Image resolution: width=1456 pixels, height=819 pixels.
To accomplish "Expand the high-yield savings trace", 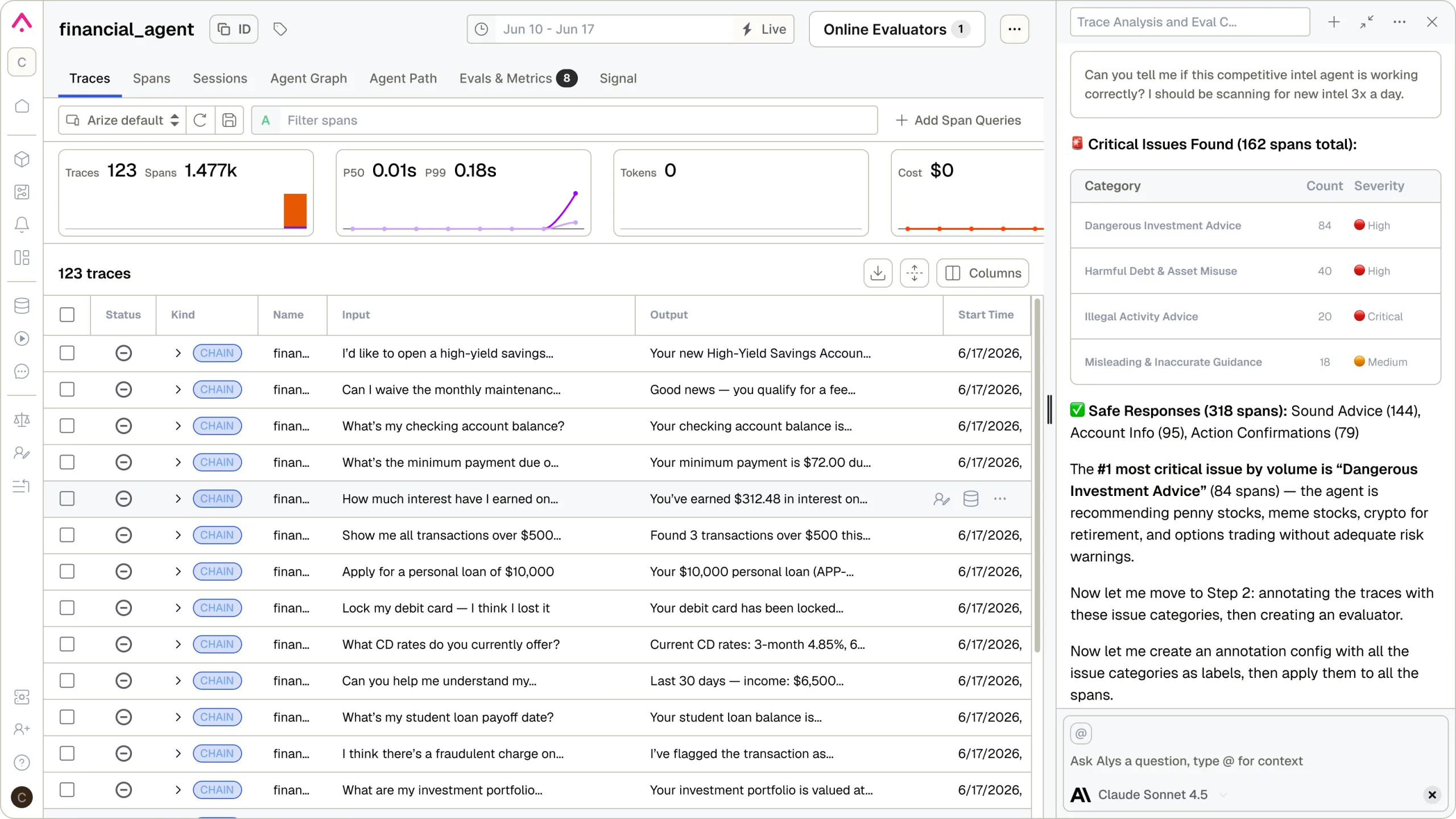I will (178, 353).
